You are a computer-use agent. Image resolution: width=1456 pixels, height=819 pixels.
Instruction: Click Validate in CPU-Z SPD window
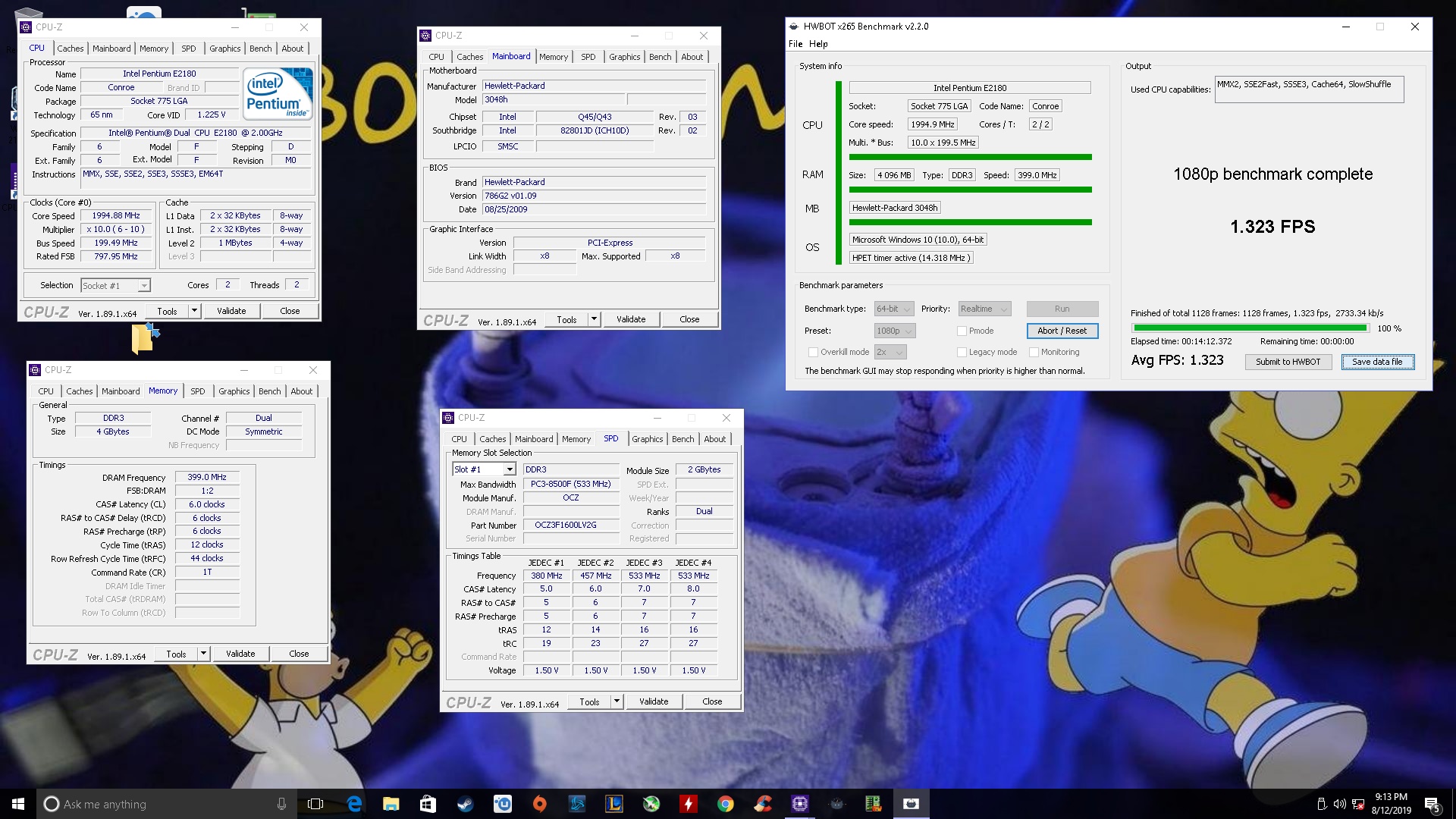pos(654,701)
